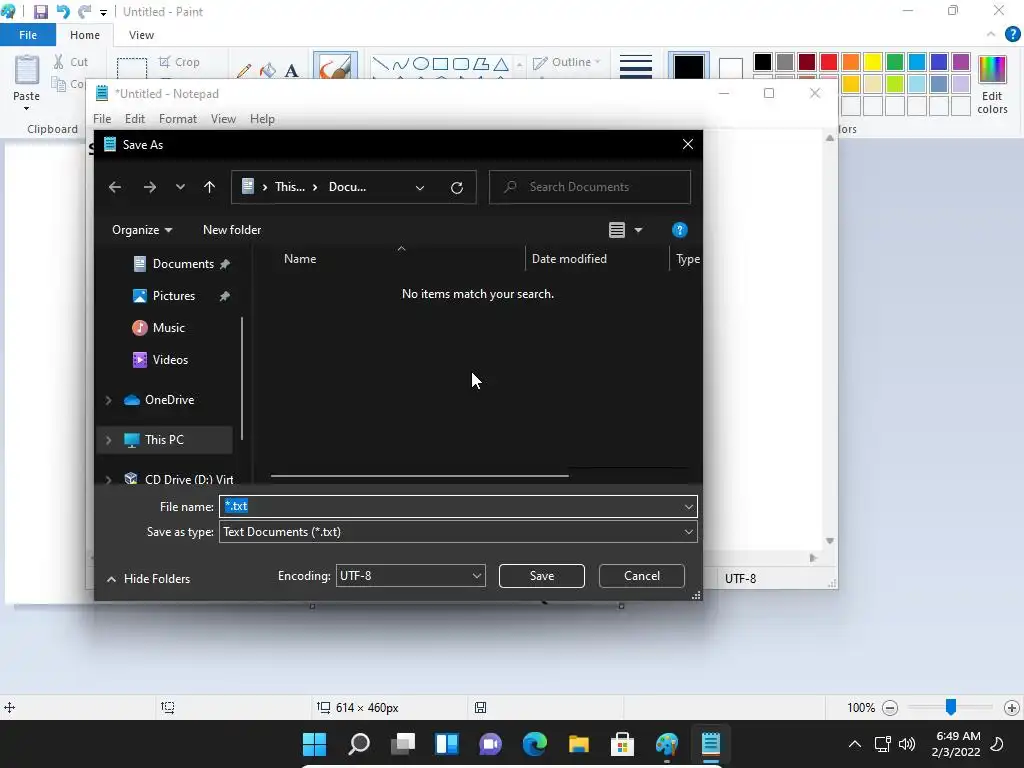Select Paint's Brushes tool
Image resolution: width=1024 pixels, height=768 pixels.
coord(335,66)
